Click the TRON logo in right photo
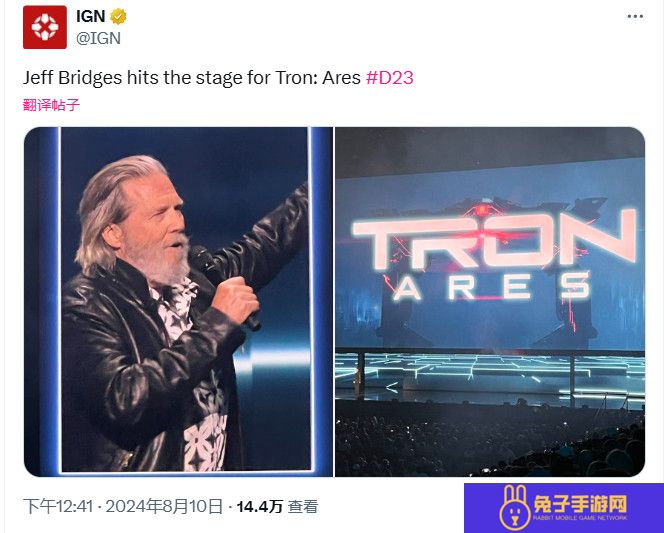 click(x=494, y=240)
